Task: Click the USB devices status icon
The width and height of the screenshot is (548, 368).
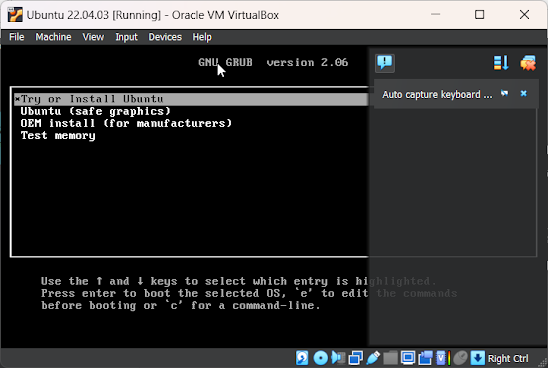Action: coord(373,358)
